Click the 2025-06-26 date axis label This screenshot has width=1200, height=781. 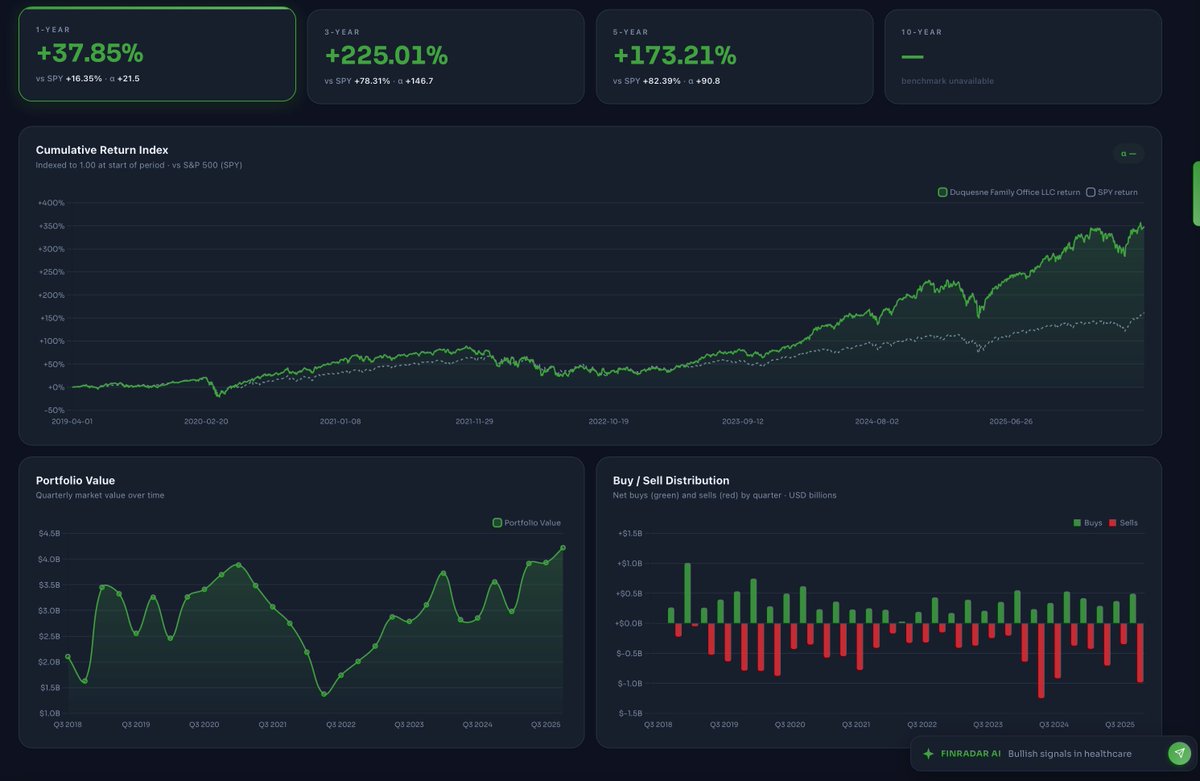(1011, 421)
